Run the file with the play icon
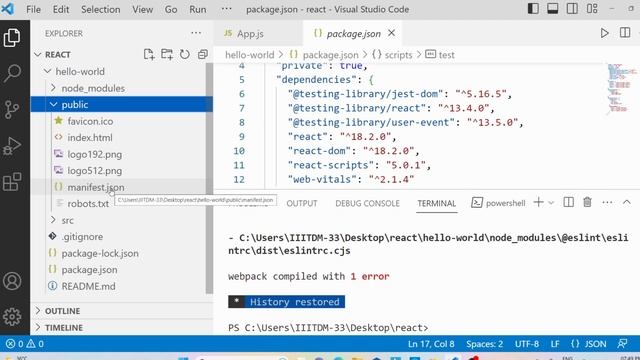 (x=604, y=33)
